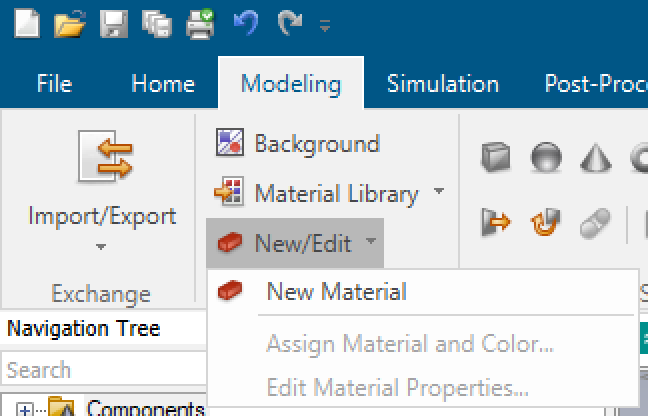Select the Rotate profile tool icon
The height and width of the screenshot is (416, 648).
(545, 224)
